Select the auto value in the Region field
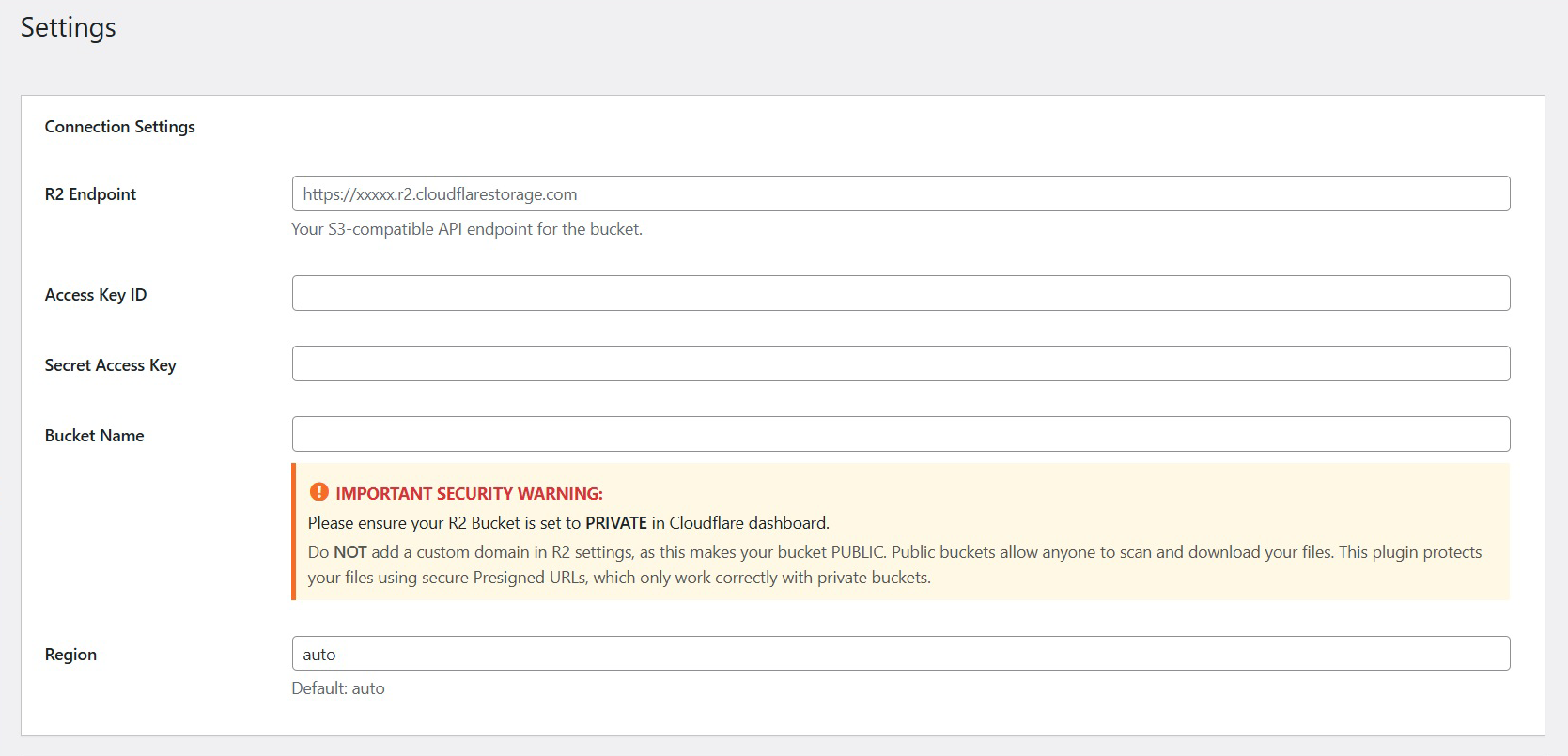This screenshot has height=756, width=1568. pos(318,653)
